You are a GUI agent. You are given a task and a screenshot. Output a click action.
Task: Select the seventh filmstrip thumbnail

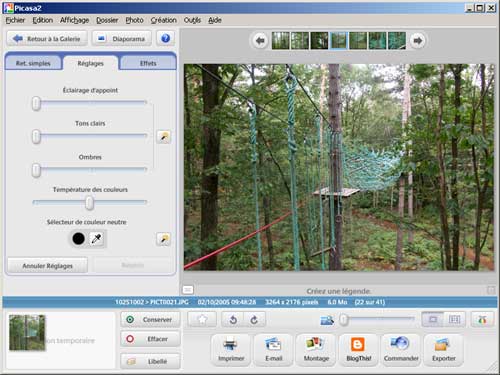(397, 41)
